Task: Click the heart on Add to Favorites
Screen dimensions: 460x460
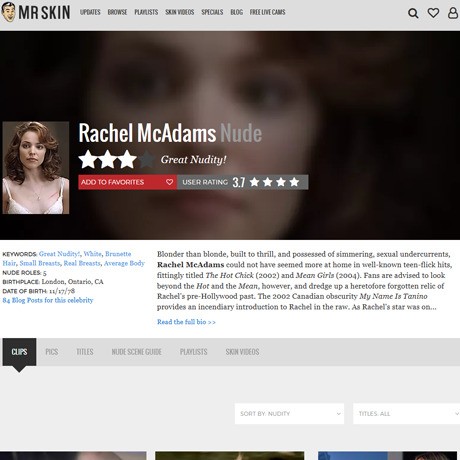Action: pyautogui.click(x=169, y=182)
